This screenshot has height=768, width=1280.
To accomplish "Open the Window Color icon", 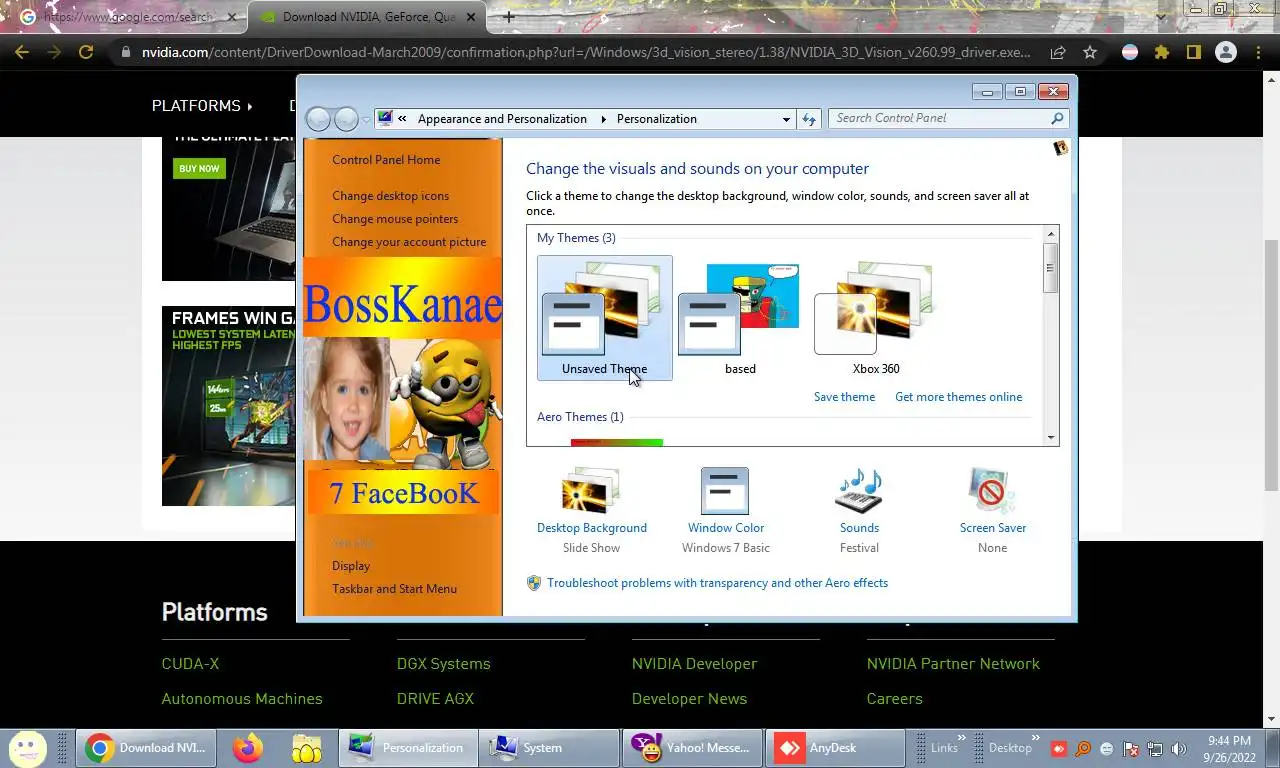I will 725,490.
